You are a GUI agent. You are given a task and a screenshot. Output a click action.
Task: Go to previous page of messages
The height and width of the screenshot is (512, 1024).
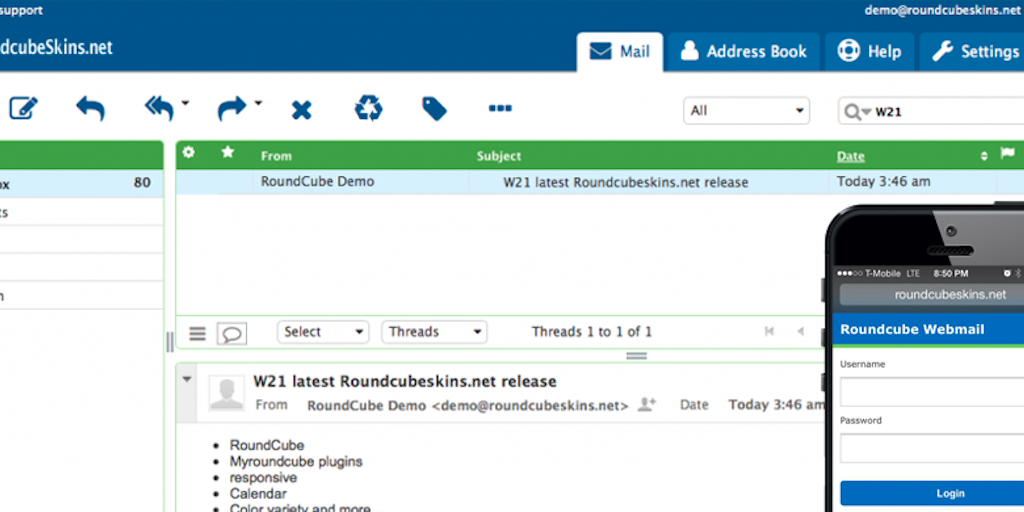[800, 332]
